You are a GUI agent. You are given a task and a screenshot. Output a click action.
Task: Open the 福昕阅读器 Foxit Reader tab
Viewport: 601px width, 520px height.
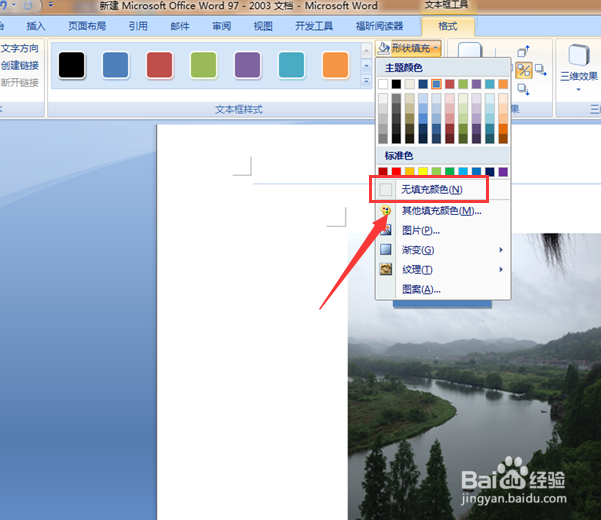[379, 26]
